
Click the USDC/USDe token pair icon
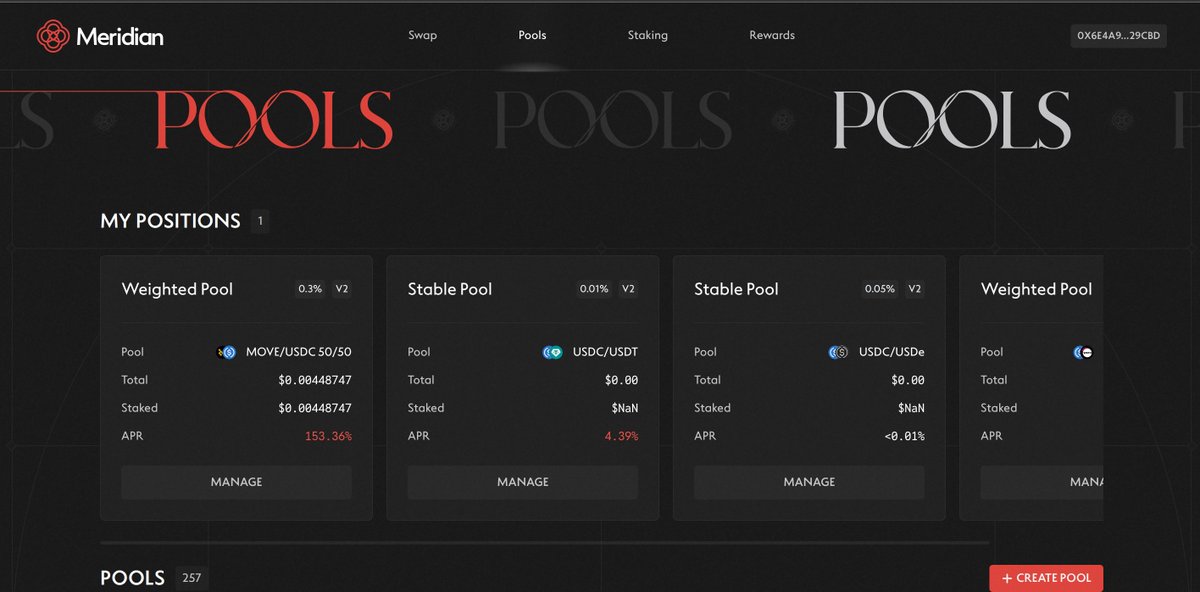[838, 352]
